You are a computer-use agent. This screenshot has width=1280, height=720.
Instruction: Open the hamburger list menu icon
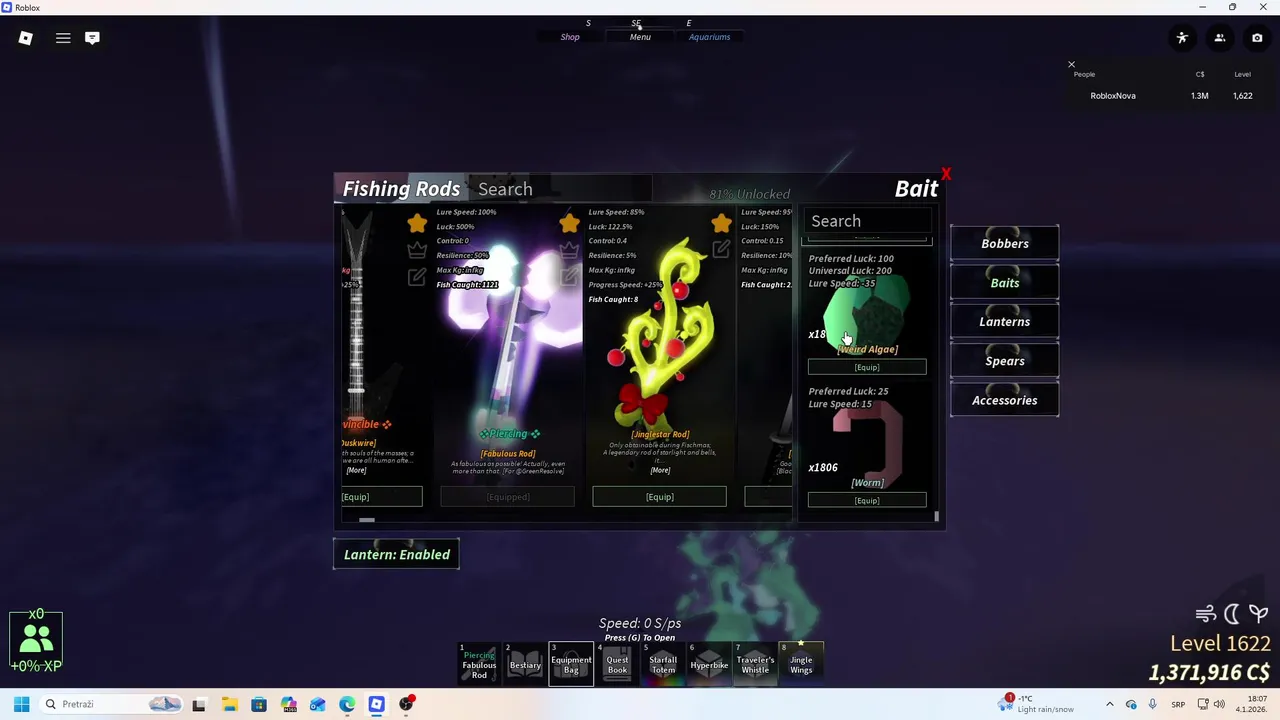[x=63, y=38]
